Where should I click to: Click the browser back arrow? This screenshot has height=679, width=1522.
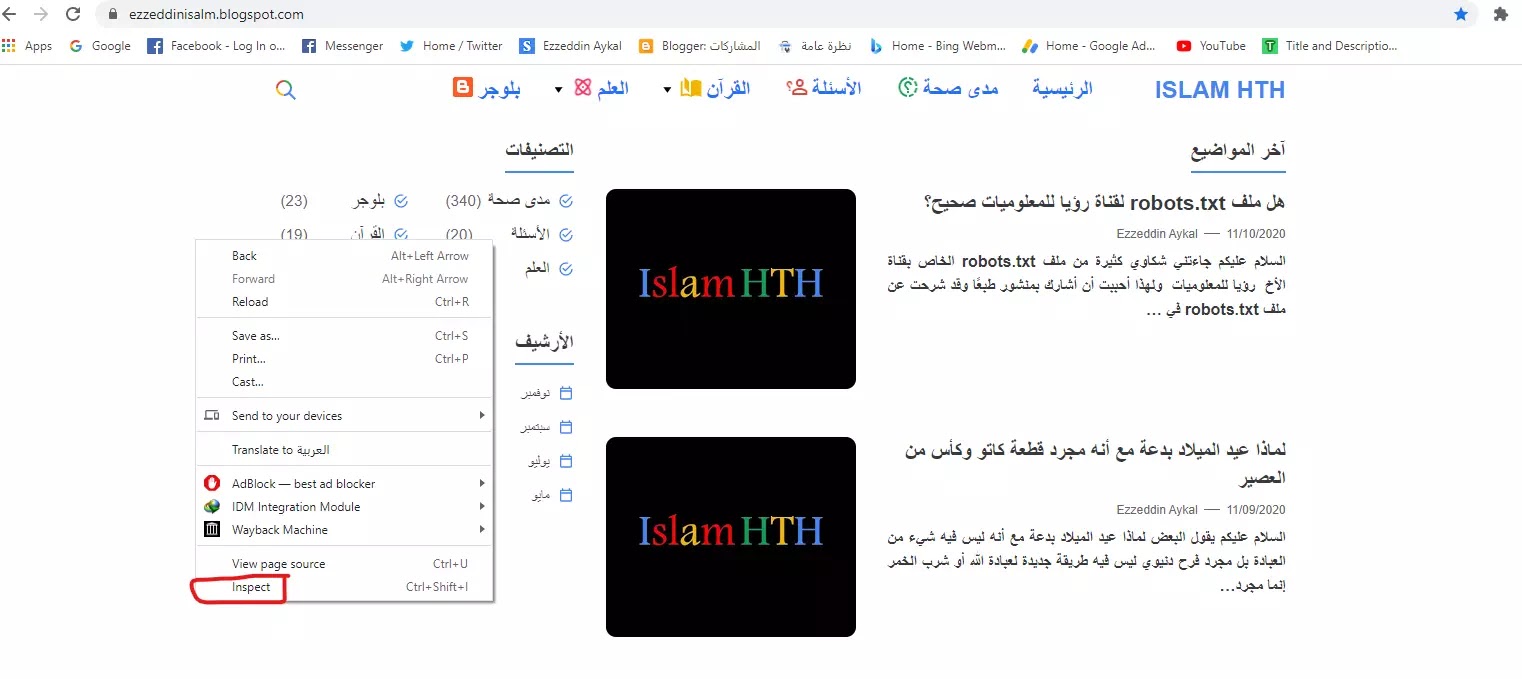10,14
